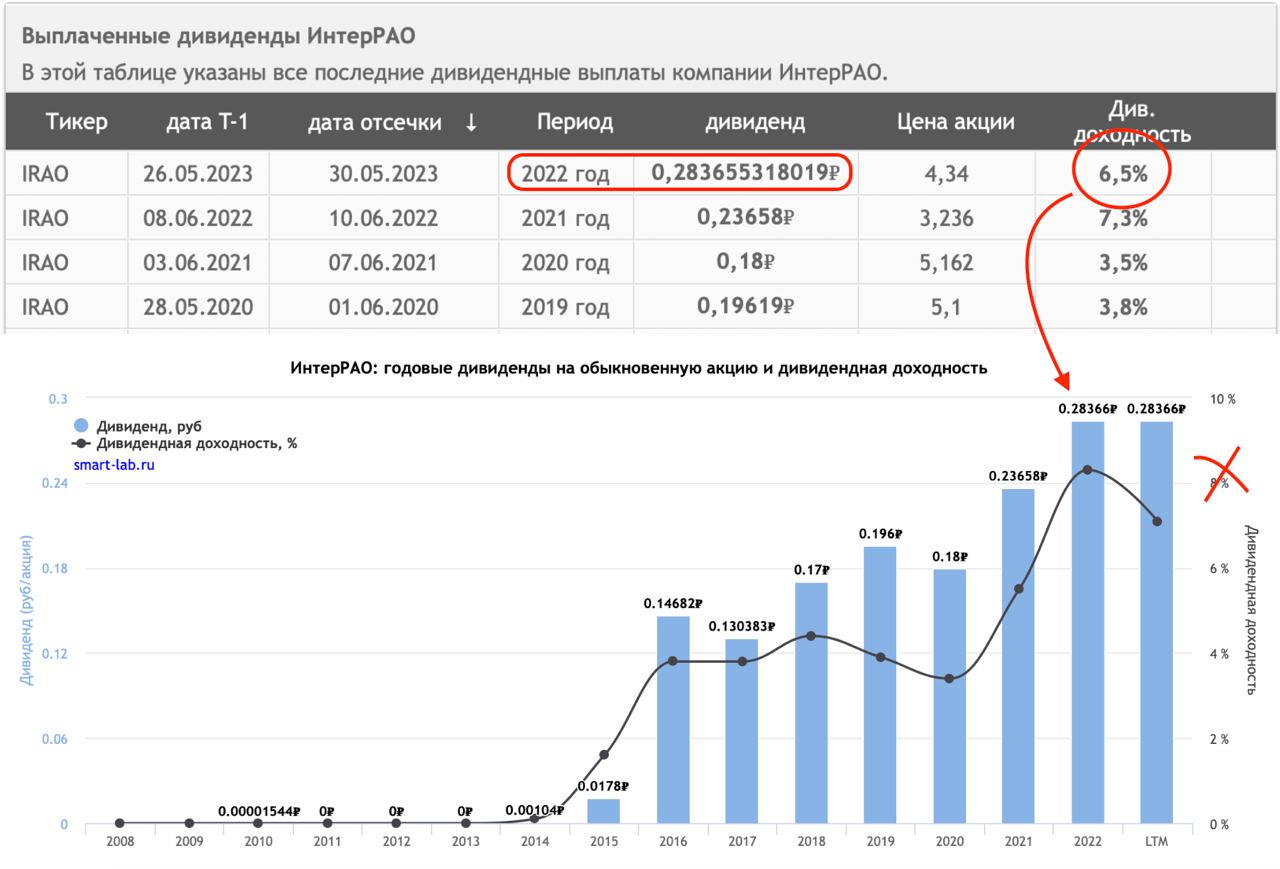1280x869 pixels.
Task: Open the smart-lab.ru link in chart
Action: pos(115,464)
